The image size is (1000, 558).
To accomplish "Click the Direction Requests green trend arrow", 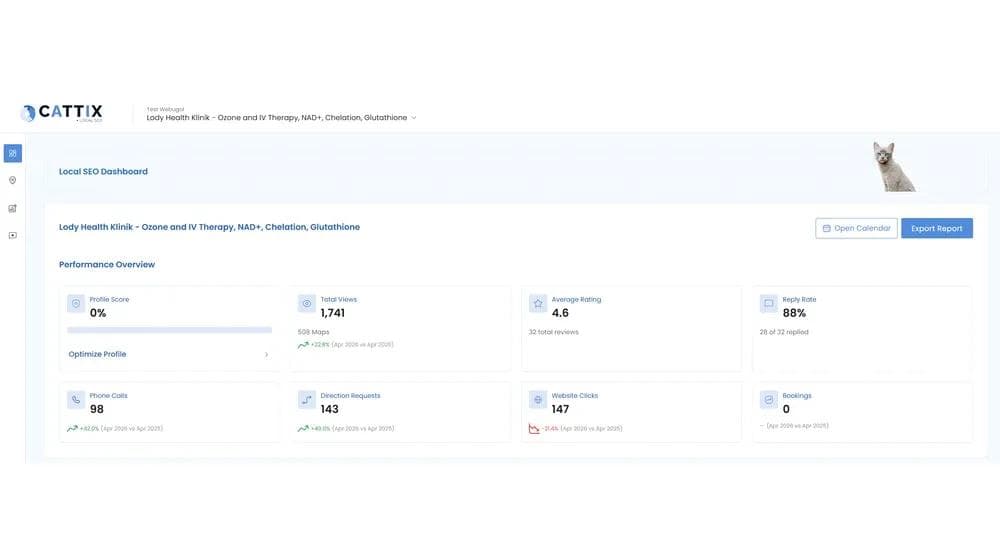I will click(303, 429).
